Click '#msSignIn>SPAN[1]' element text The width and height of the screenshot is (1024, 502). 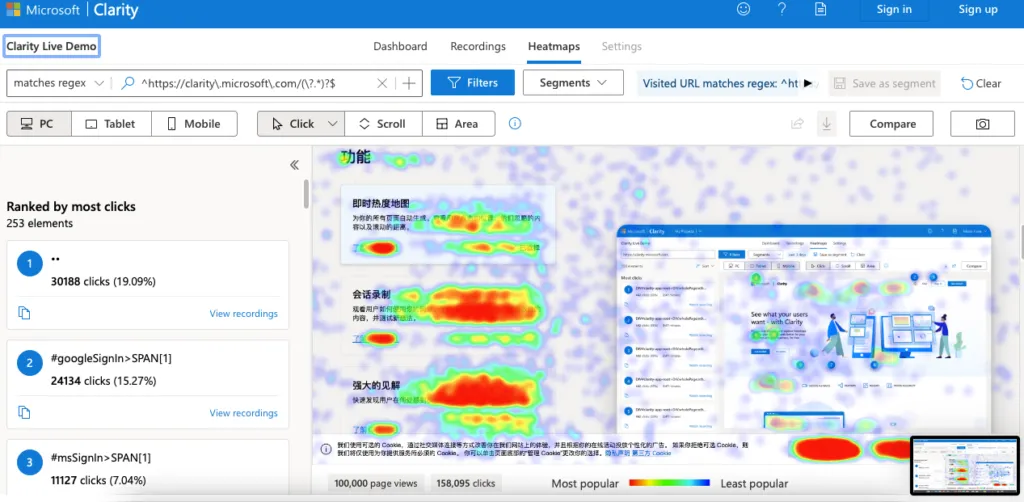point(101,458)
